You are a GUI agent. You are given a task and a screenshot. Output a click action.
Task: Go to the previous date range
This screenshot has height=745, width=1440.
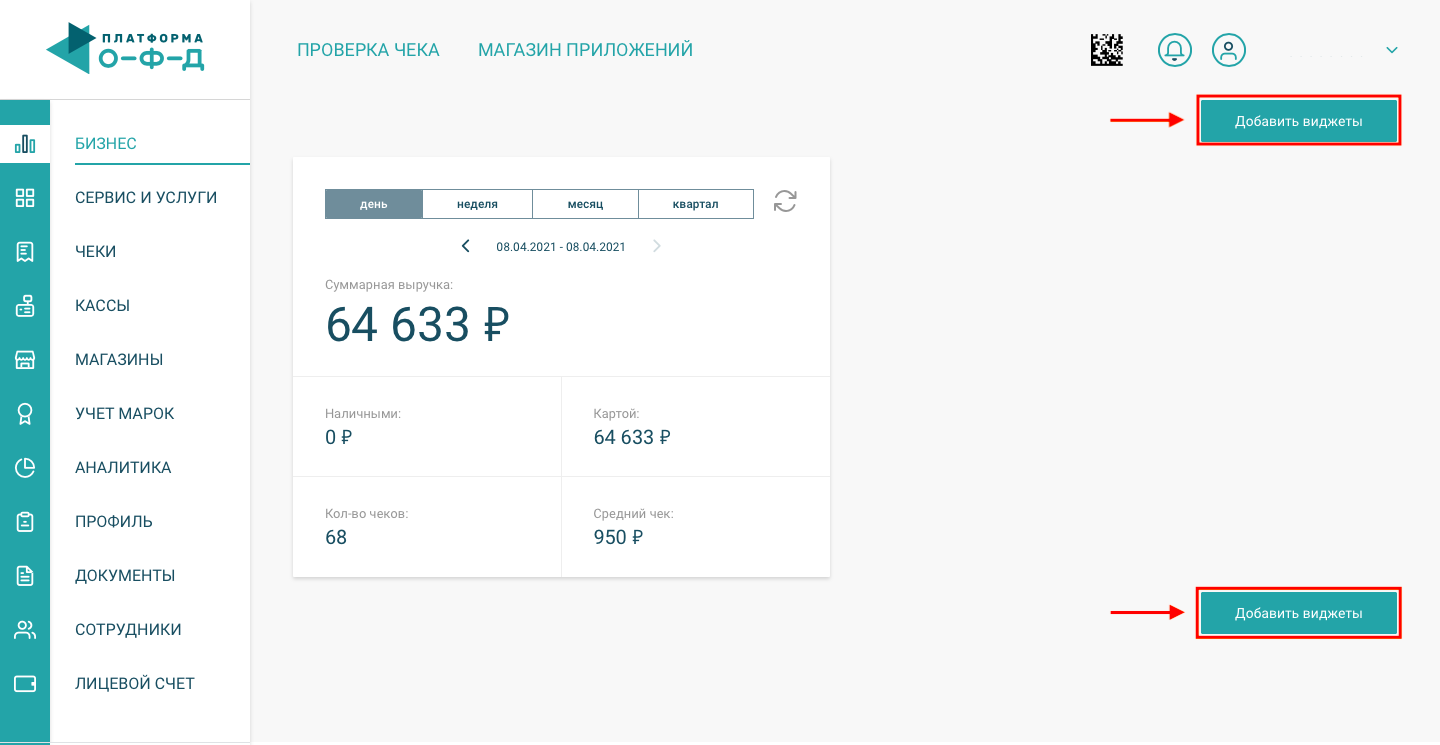tap(466, 246)
